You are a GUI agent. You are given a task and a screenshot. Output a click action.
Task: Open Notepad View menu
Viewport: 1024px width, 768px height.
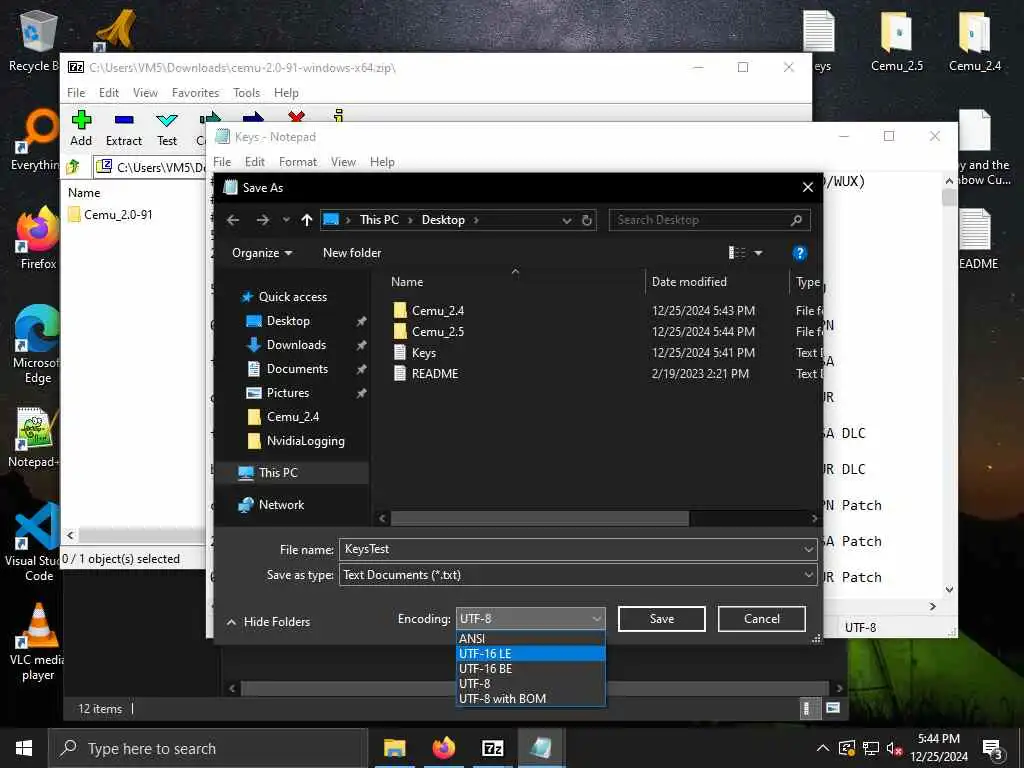(343, 162)
